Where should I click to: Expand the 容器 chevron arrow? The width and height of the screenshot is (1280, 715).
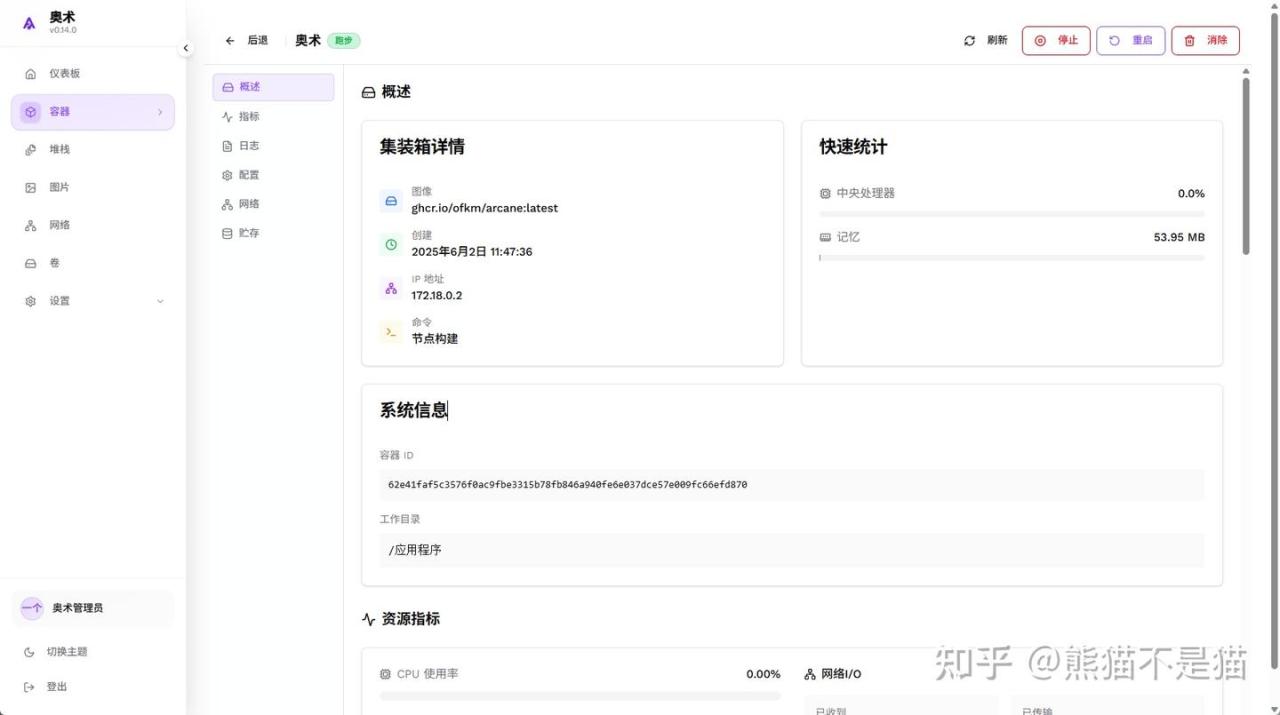(160, 112)
